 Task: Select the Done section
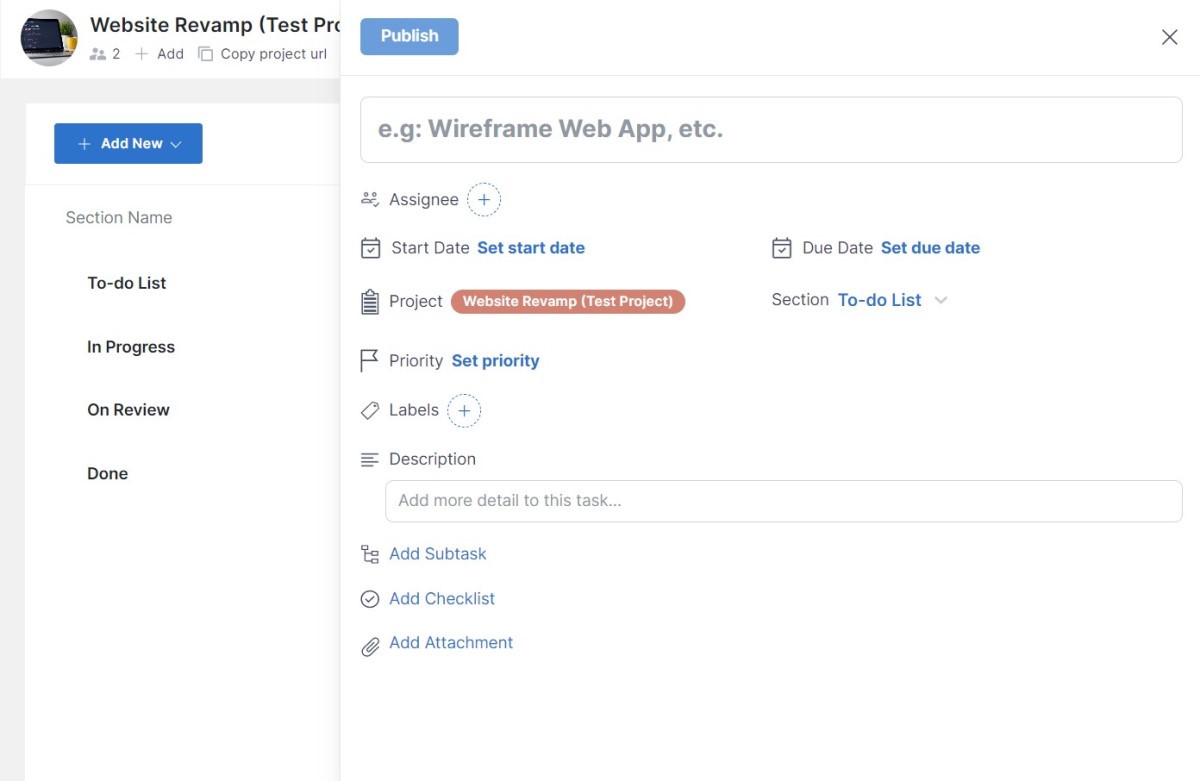point(108,474)
